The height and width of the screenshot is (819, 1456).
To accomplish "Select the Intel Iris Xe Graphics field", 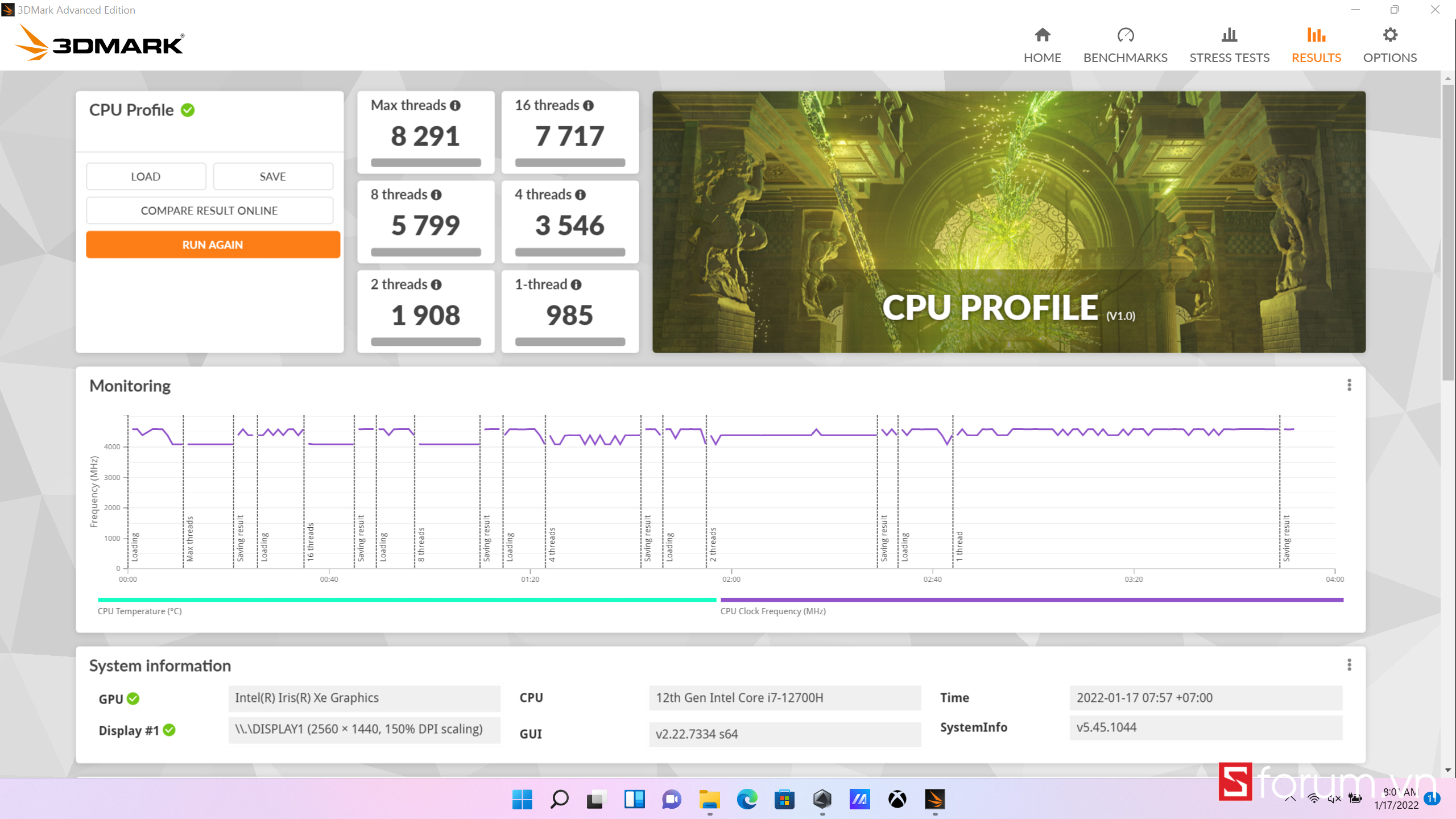I will coord(364,698).
